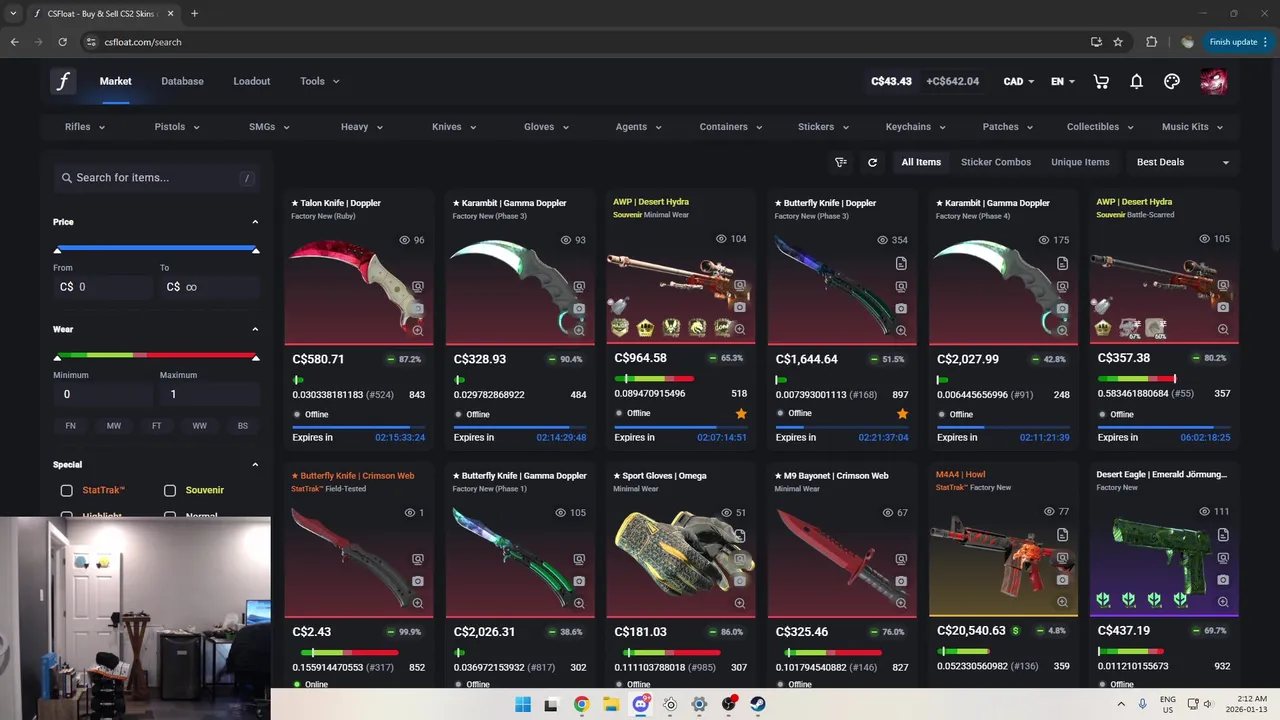Image resolution: width=1280 pixels, height=720 pixels.
Task: Magnify icon on Souvenir Battle-Scarred Desert Hydra card
Action: tap(1223, 330)
